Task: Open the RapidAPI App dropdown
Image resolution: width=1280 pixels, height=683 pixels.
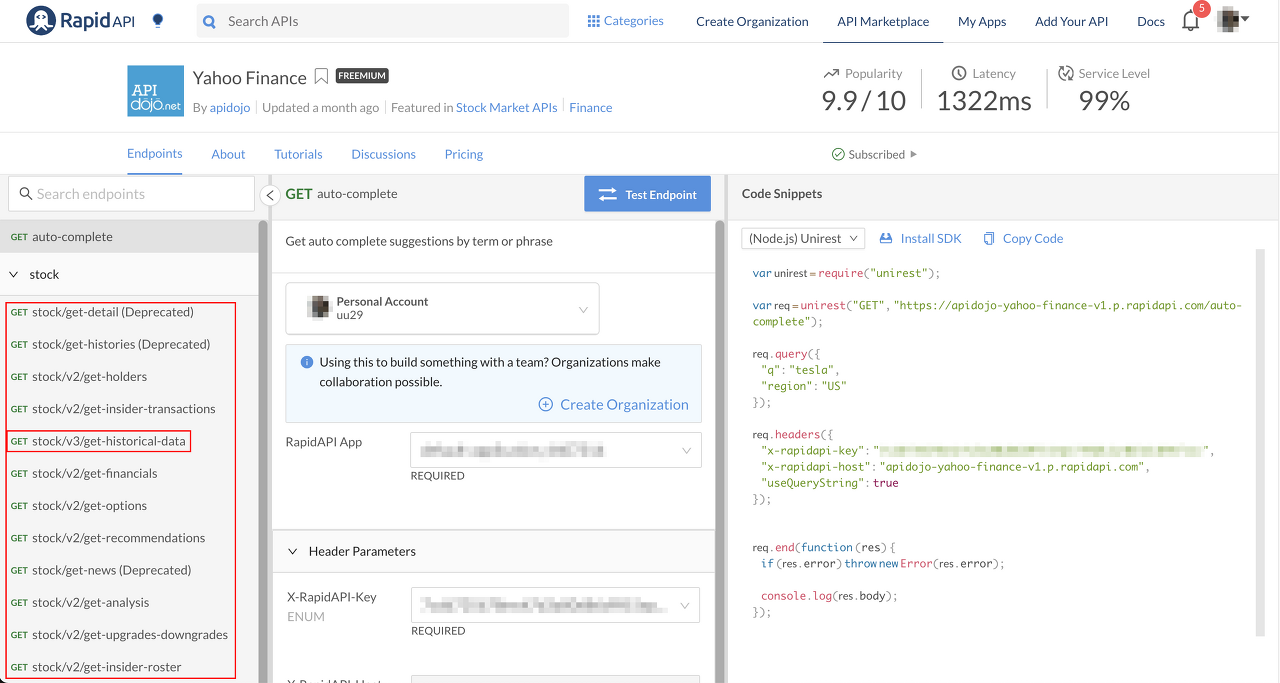Action: tap(556, 450)
